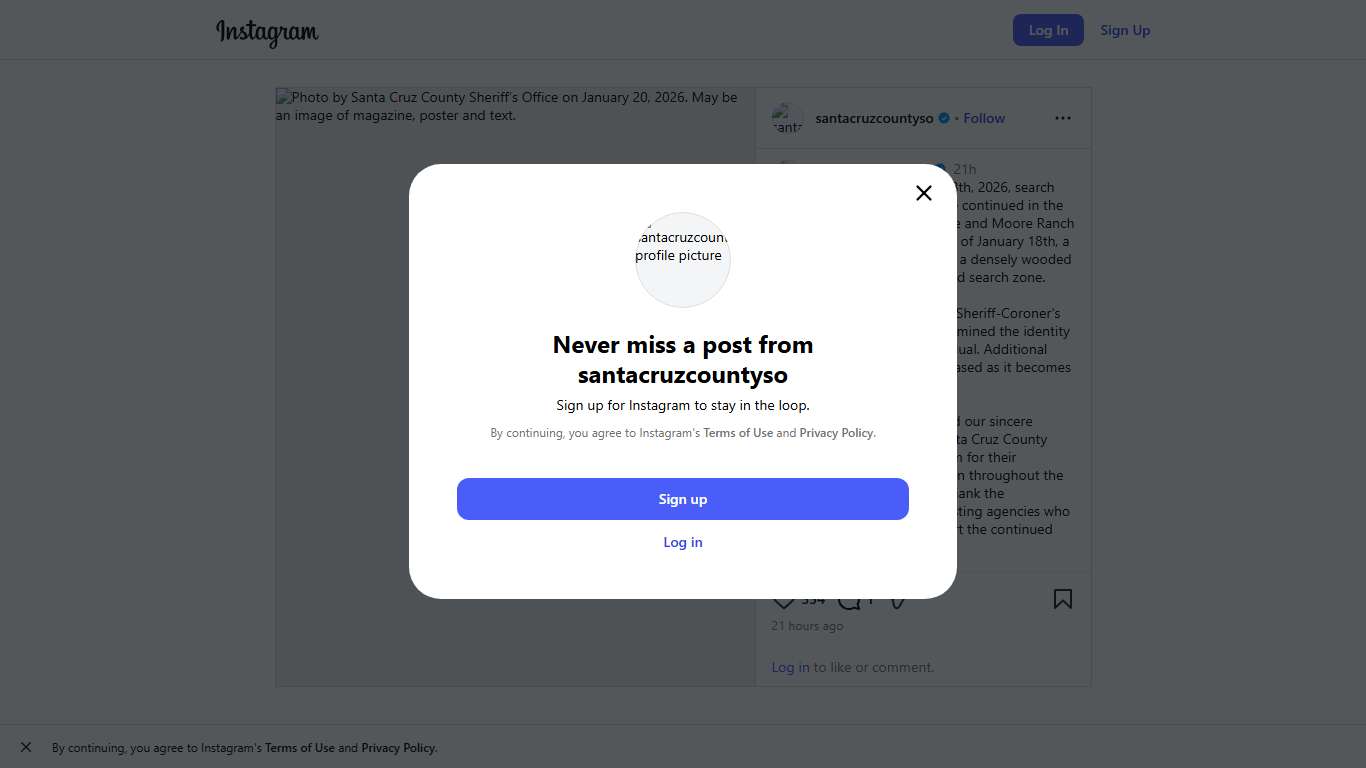Click the small santacruzcountyso avatar in post header
Screen dimensions: 1366x768
pos(788,118)
